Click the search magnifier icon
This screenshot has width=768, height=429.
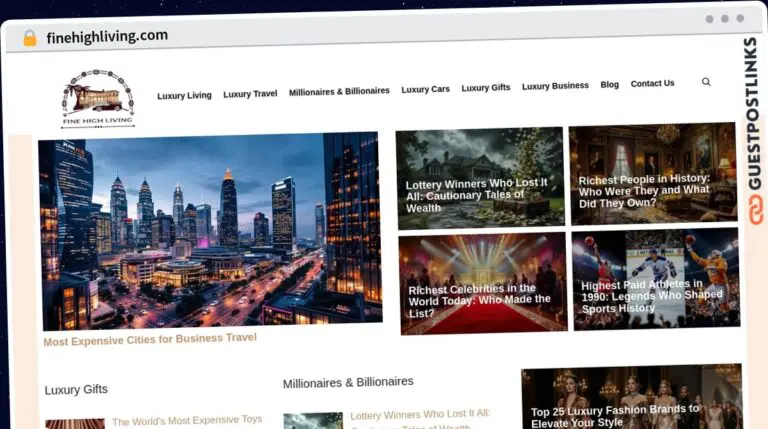pos(706,82)
